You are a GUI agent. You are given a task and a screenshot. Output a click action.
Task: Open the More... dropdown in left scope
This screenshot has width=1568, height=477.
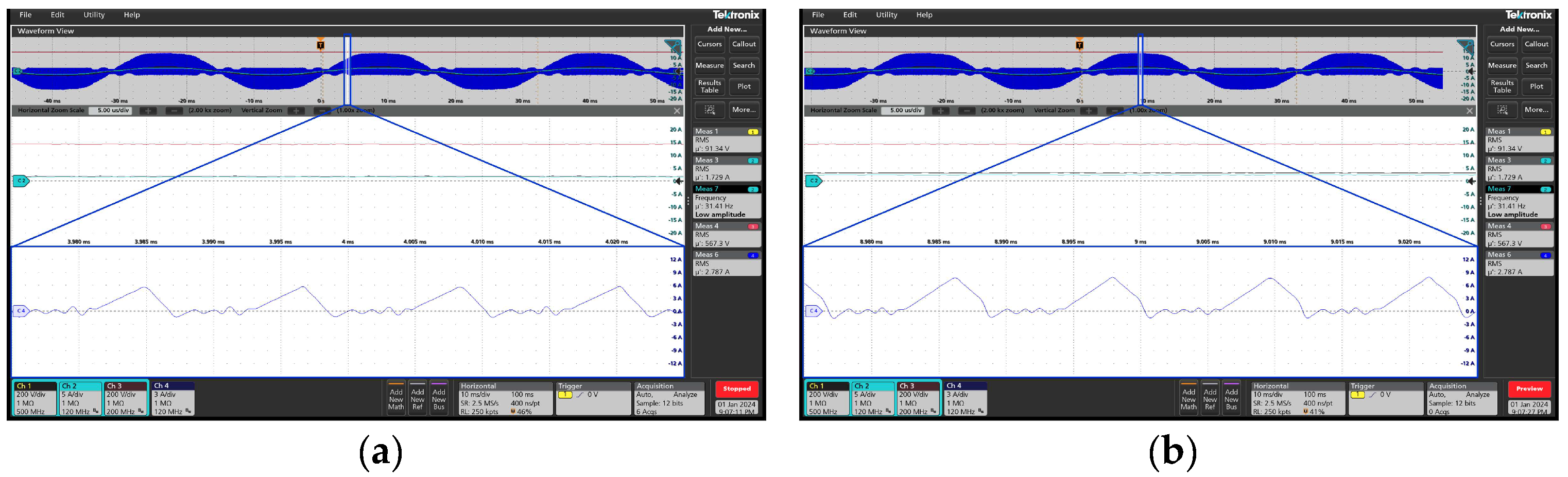pos(744,110)
